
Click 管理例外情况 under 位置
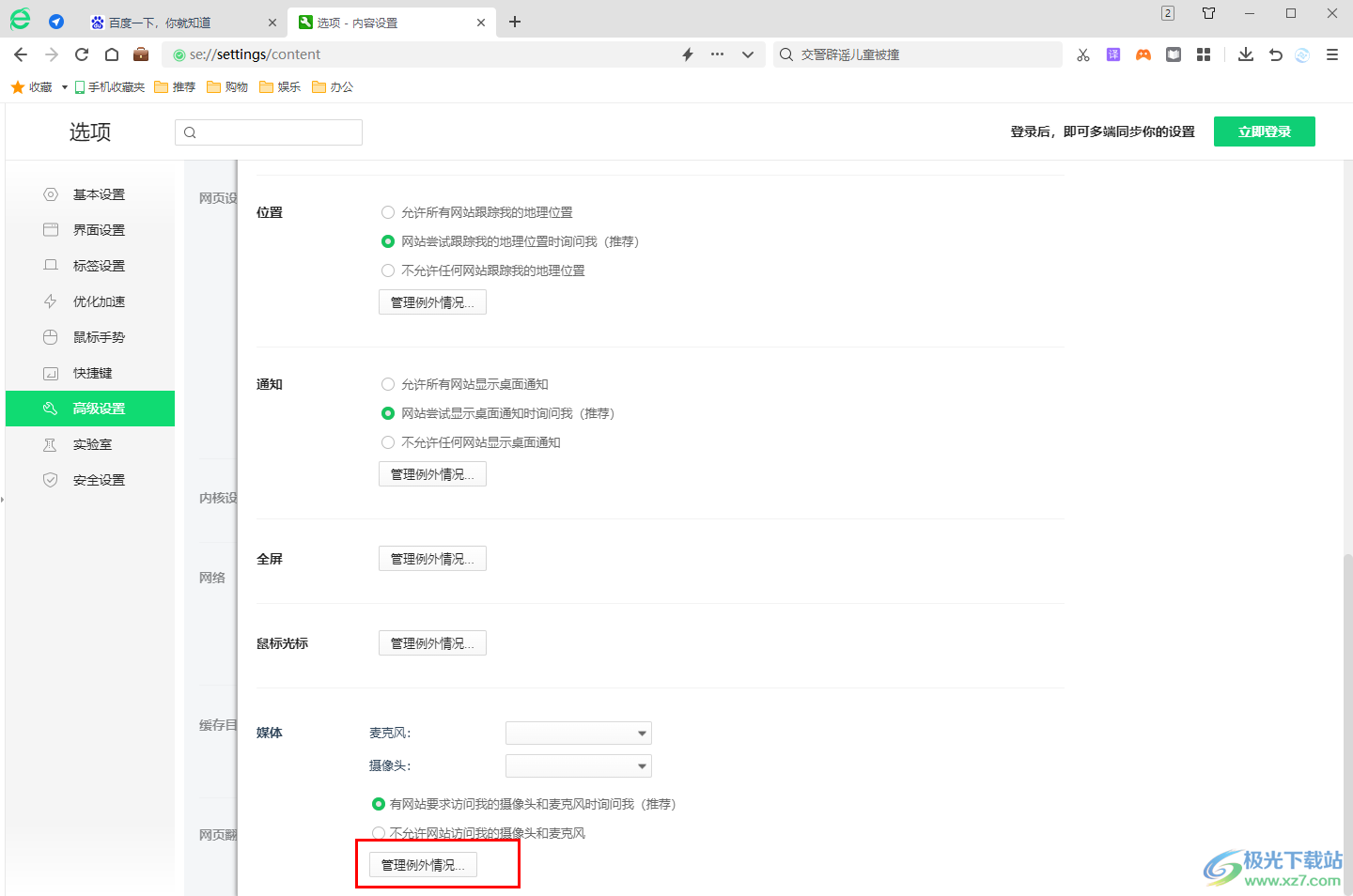(x=432, y=302)
